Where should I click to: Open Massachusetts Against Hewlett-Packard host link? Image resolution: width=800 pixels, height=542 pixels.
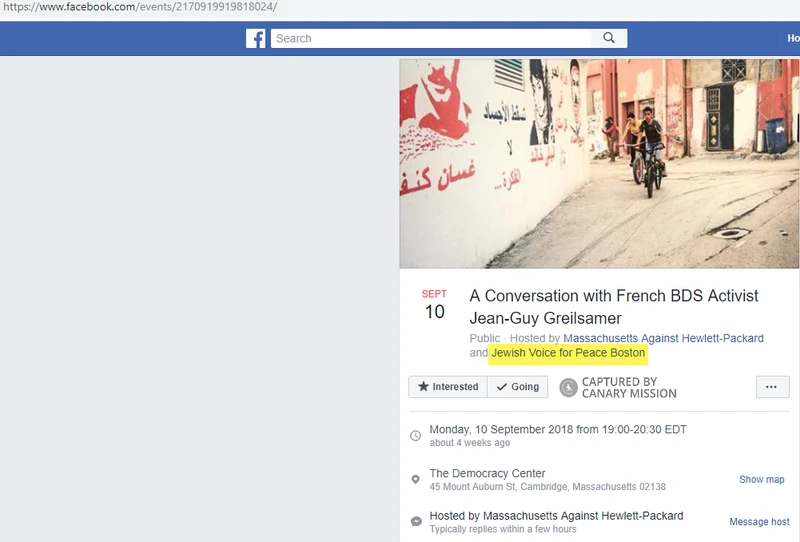(663, 338)
